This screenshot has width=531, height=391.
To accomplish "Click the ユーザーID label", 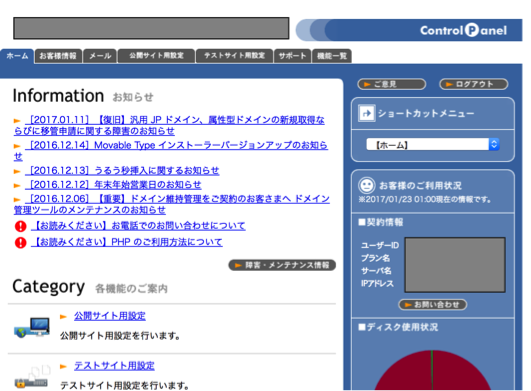I will [x=380, y=245].
